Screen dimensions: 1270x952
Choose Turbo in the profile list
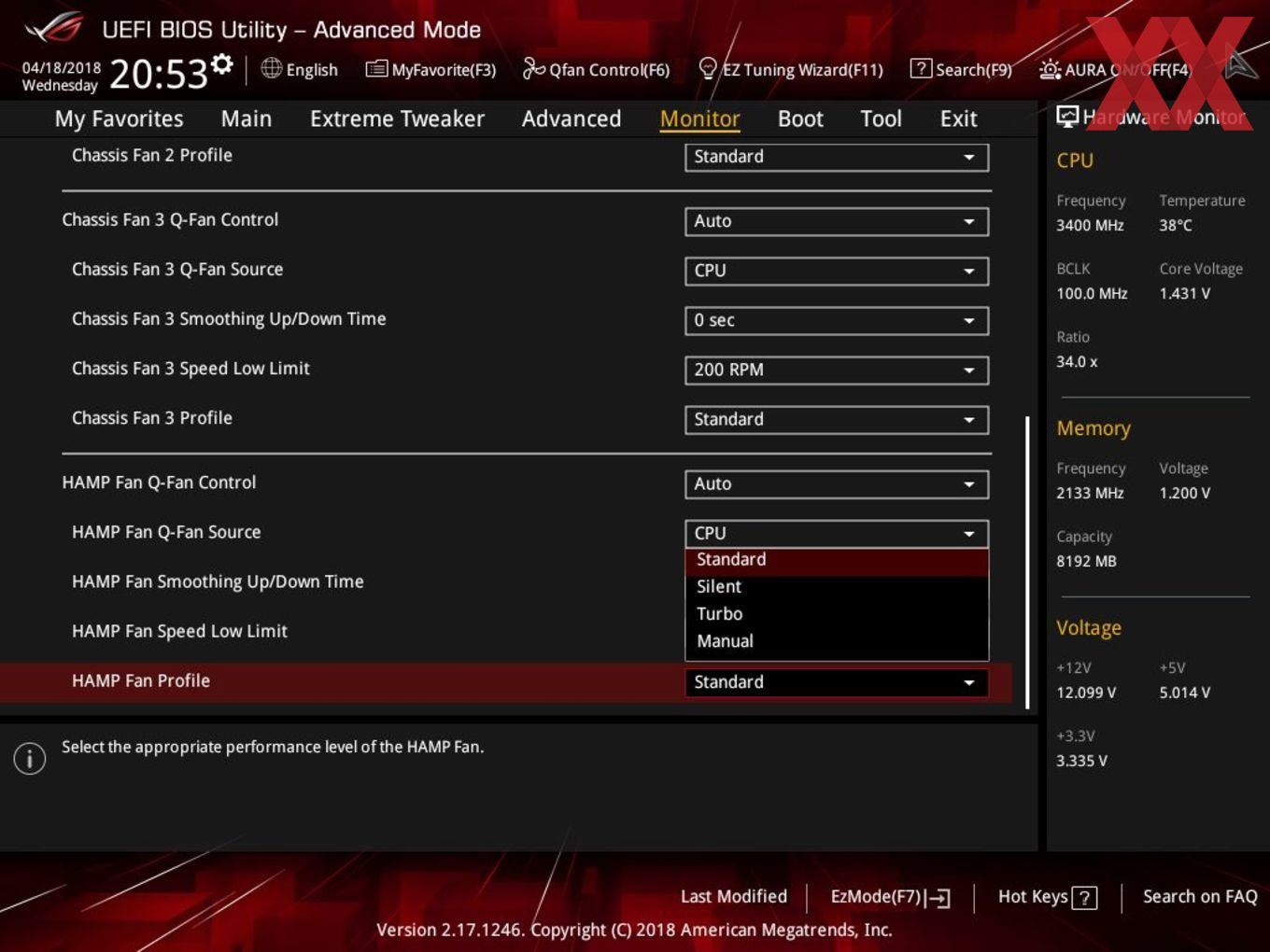tap(836, 614)
